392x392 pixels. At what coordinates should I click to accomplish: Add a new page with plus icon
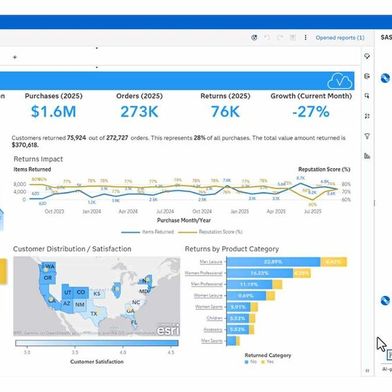pos(15,57)
